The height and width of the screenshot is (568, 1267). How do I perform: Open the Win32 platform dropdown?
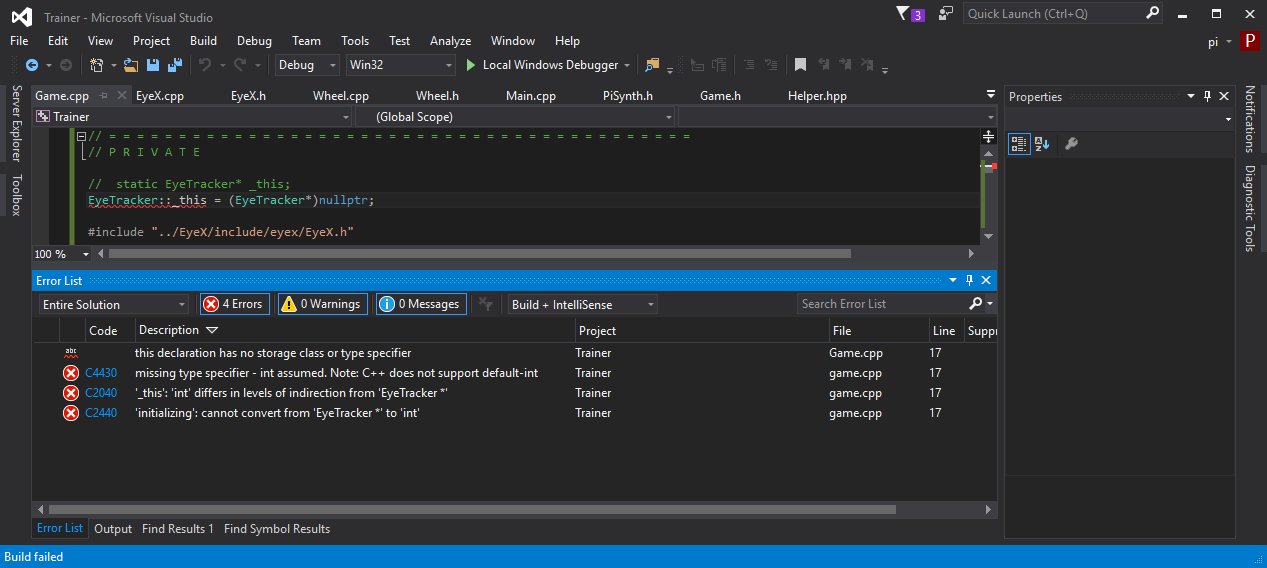(400, 65)
